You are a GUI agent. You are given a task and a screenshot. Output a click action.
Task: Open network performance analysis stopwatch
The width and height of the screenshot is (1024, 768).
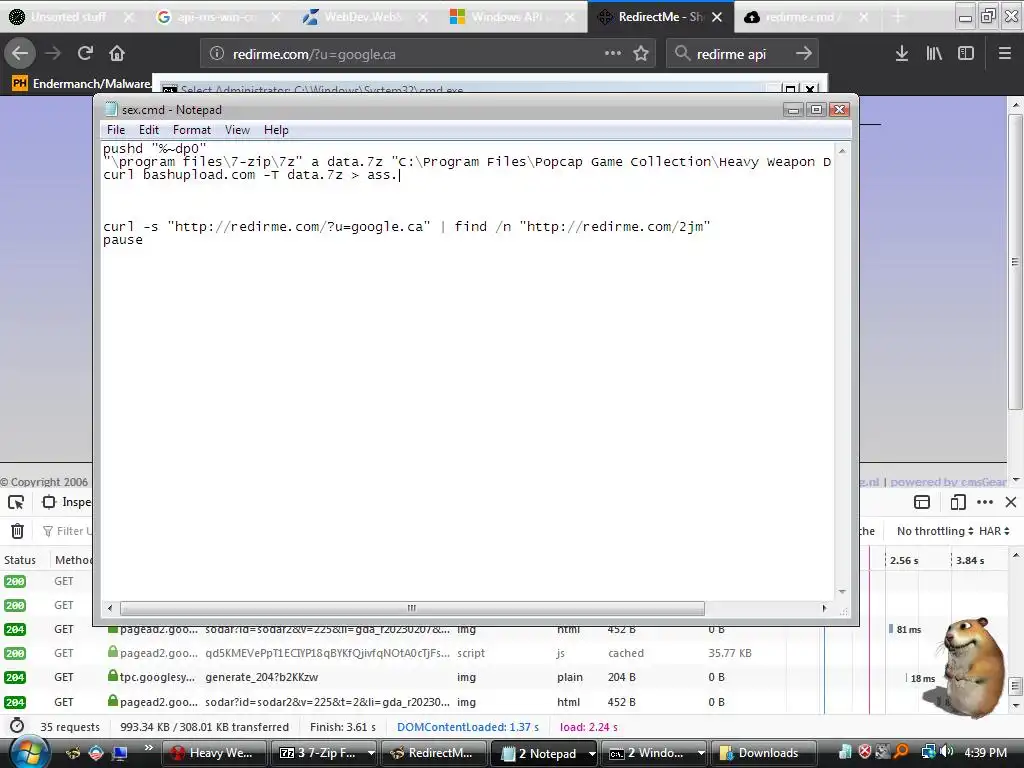coord(17,726)
